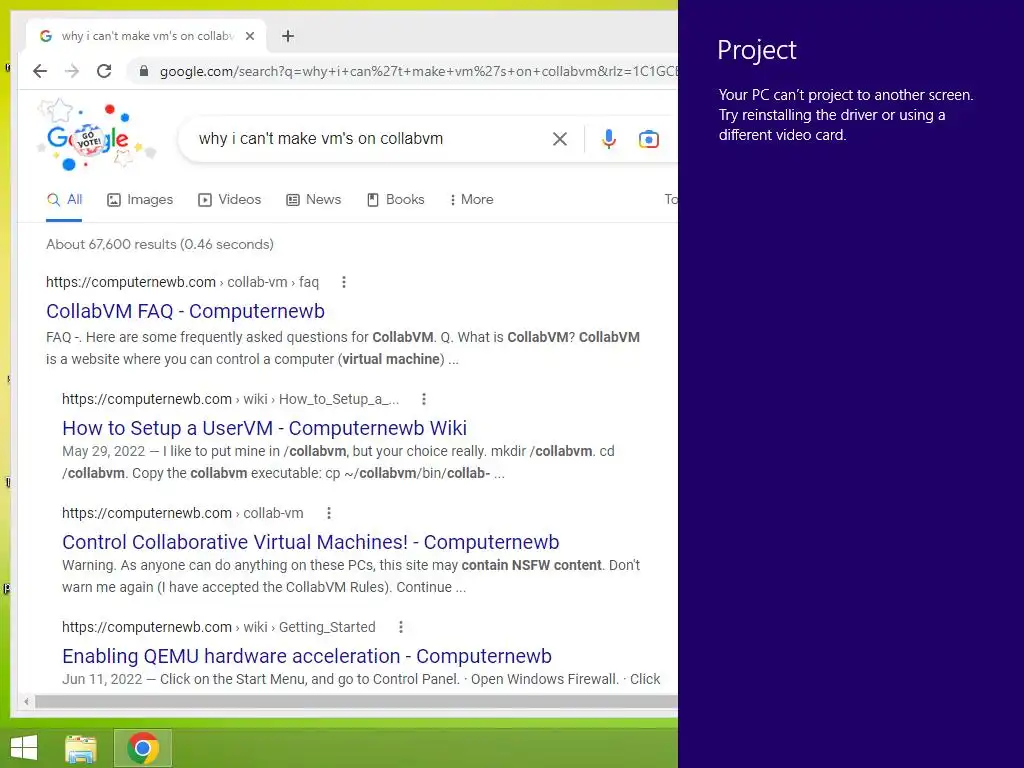The image size is (1024, 768).
Task: Click the computernewb.com › collab-vm › faq URL
Action: 182,282
